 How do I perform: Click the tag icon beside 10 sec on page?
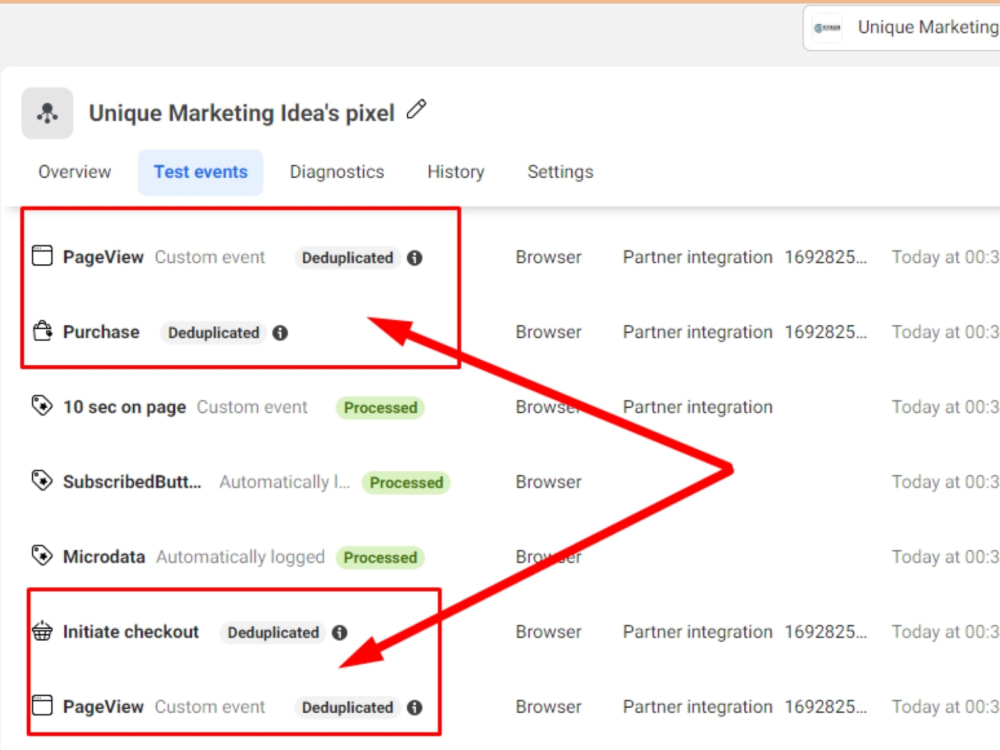click(41, 406)
